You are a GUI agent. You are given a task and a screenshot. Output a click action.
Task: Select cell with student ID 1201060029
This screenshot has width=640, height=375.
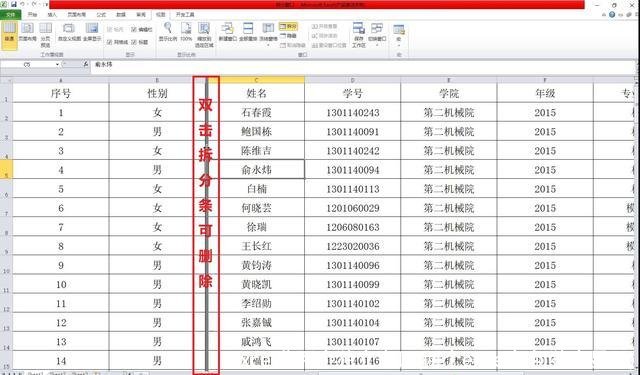[353, 208]
